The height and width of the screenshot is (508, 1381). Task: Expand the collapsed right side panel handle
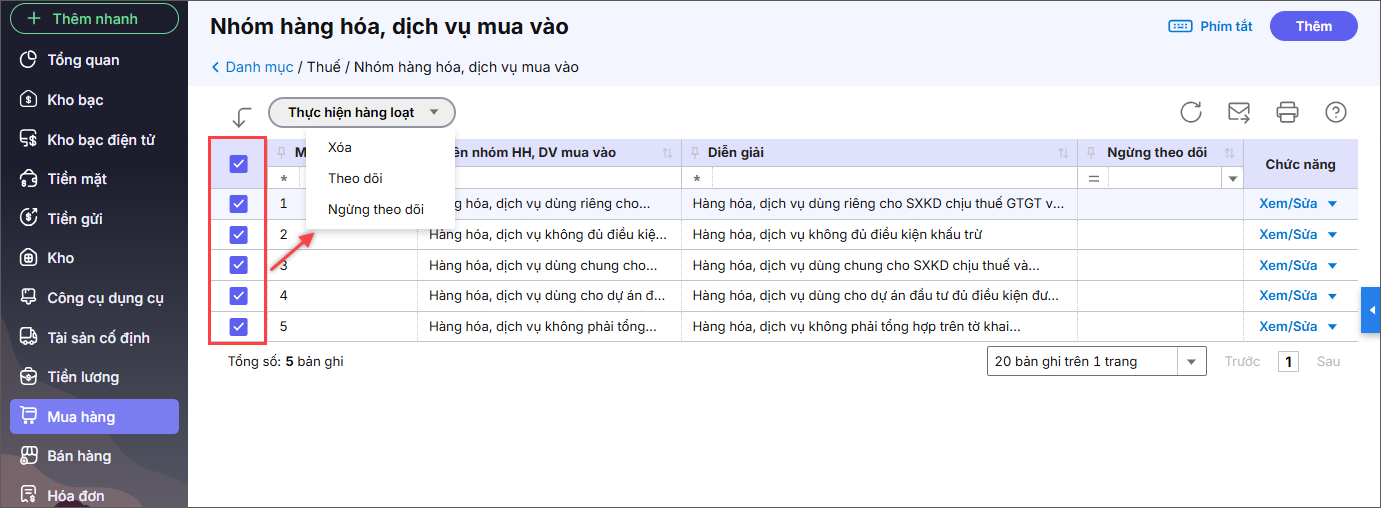click(1372, 311)
